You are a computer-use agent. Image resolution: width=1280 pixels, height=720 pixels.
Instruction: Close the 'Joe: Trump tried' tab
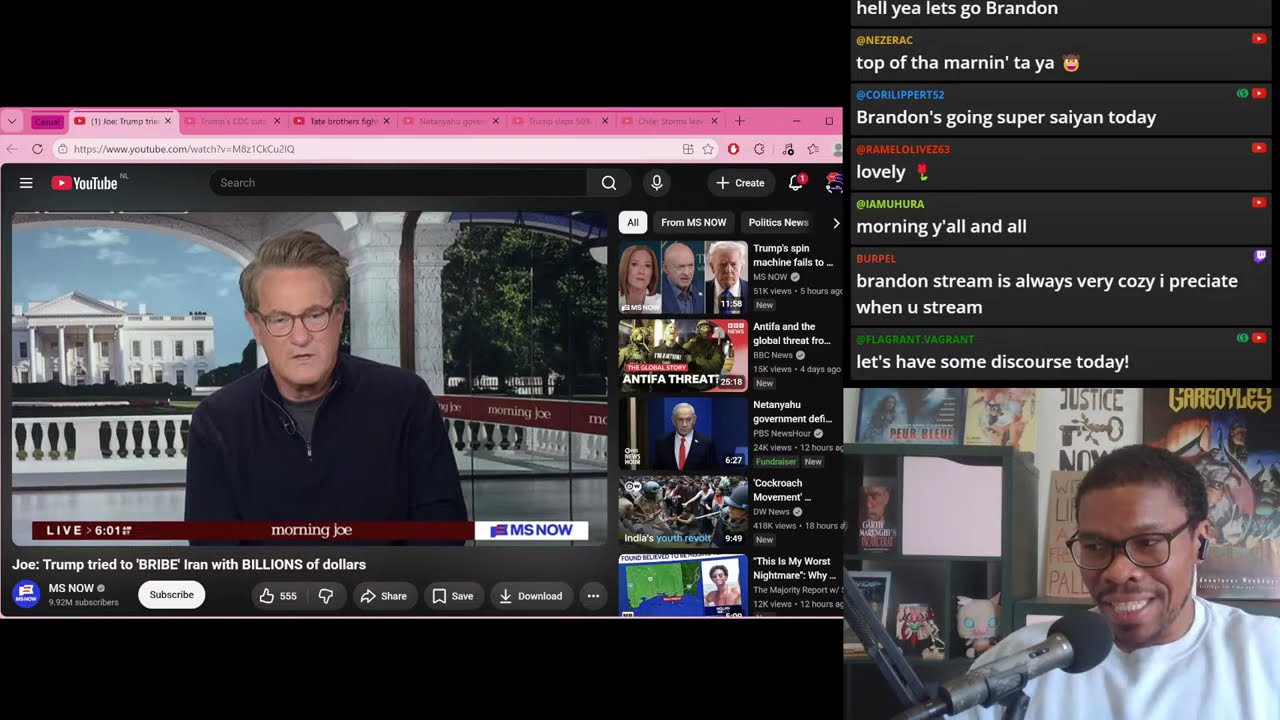coord(168,121)
